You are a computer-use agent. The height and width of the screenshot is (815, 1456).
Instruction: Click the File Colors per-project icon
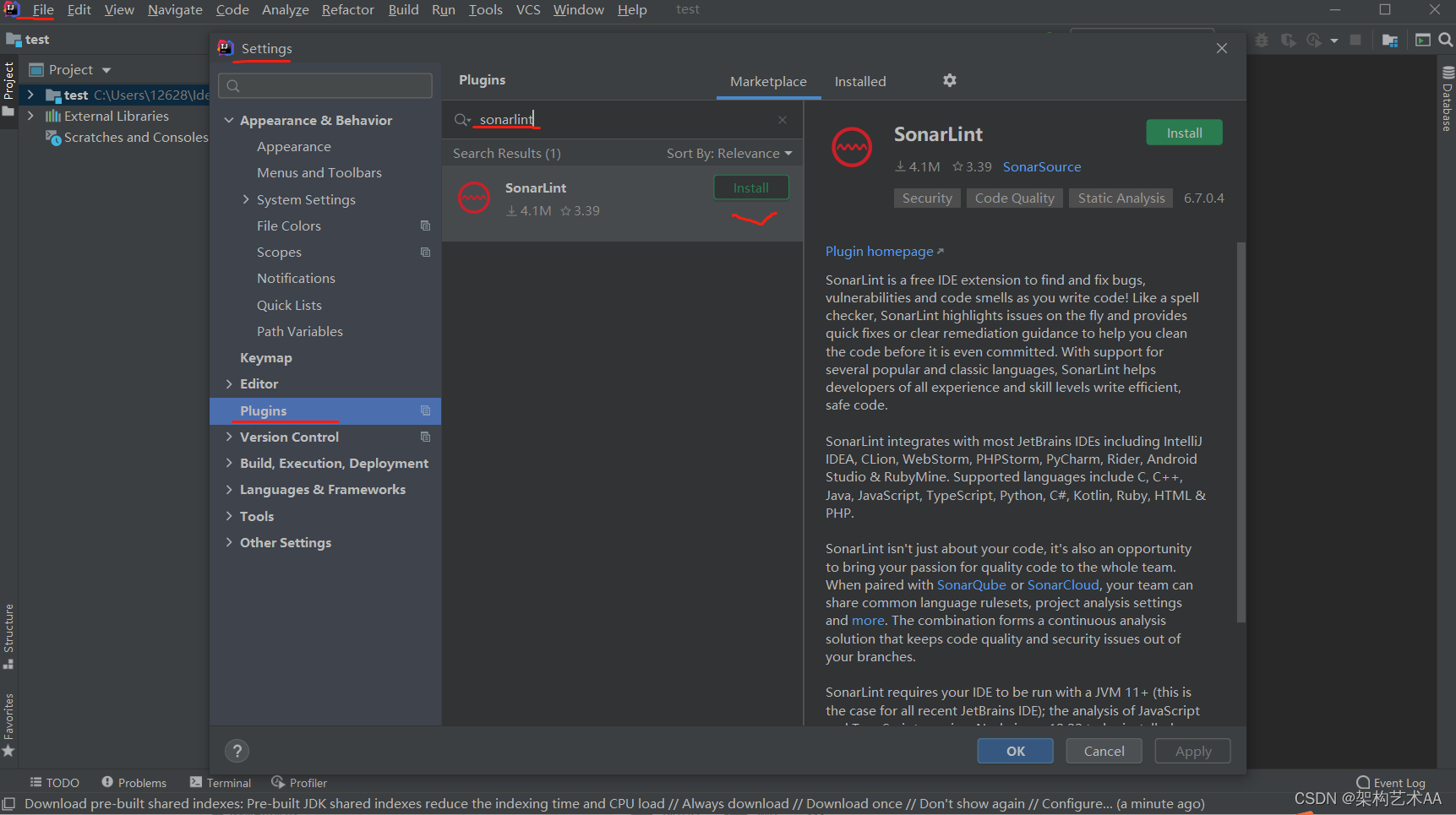(425, 225)
